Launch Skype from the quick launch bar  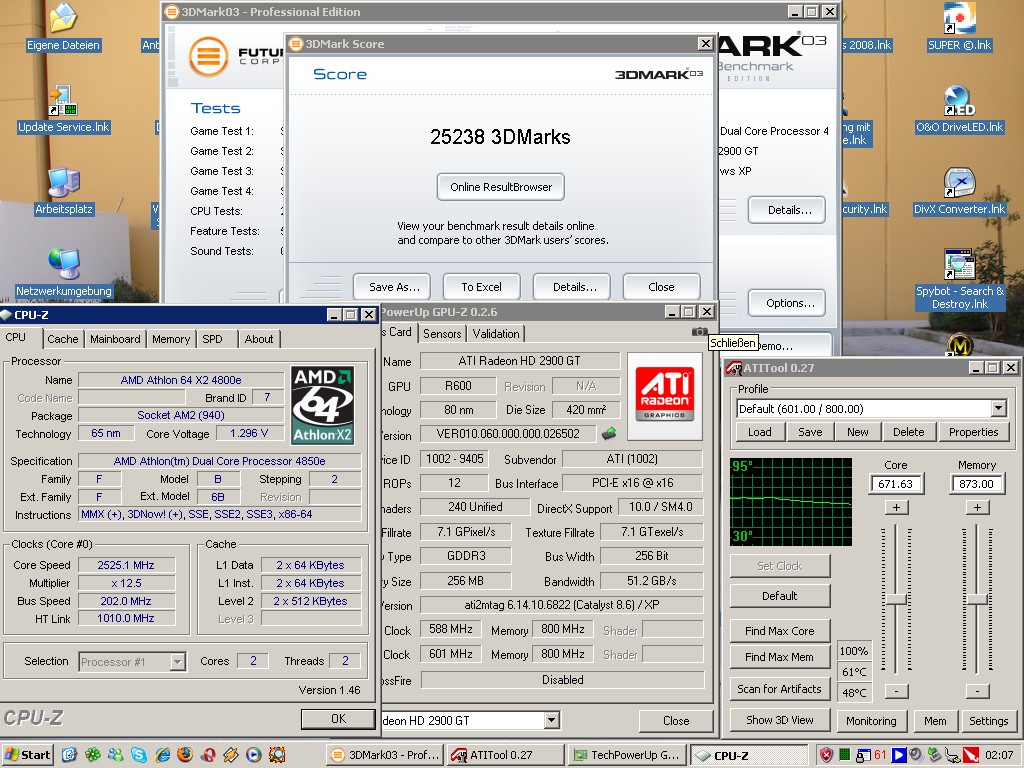(x=138, y=754)
